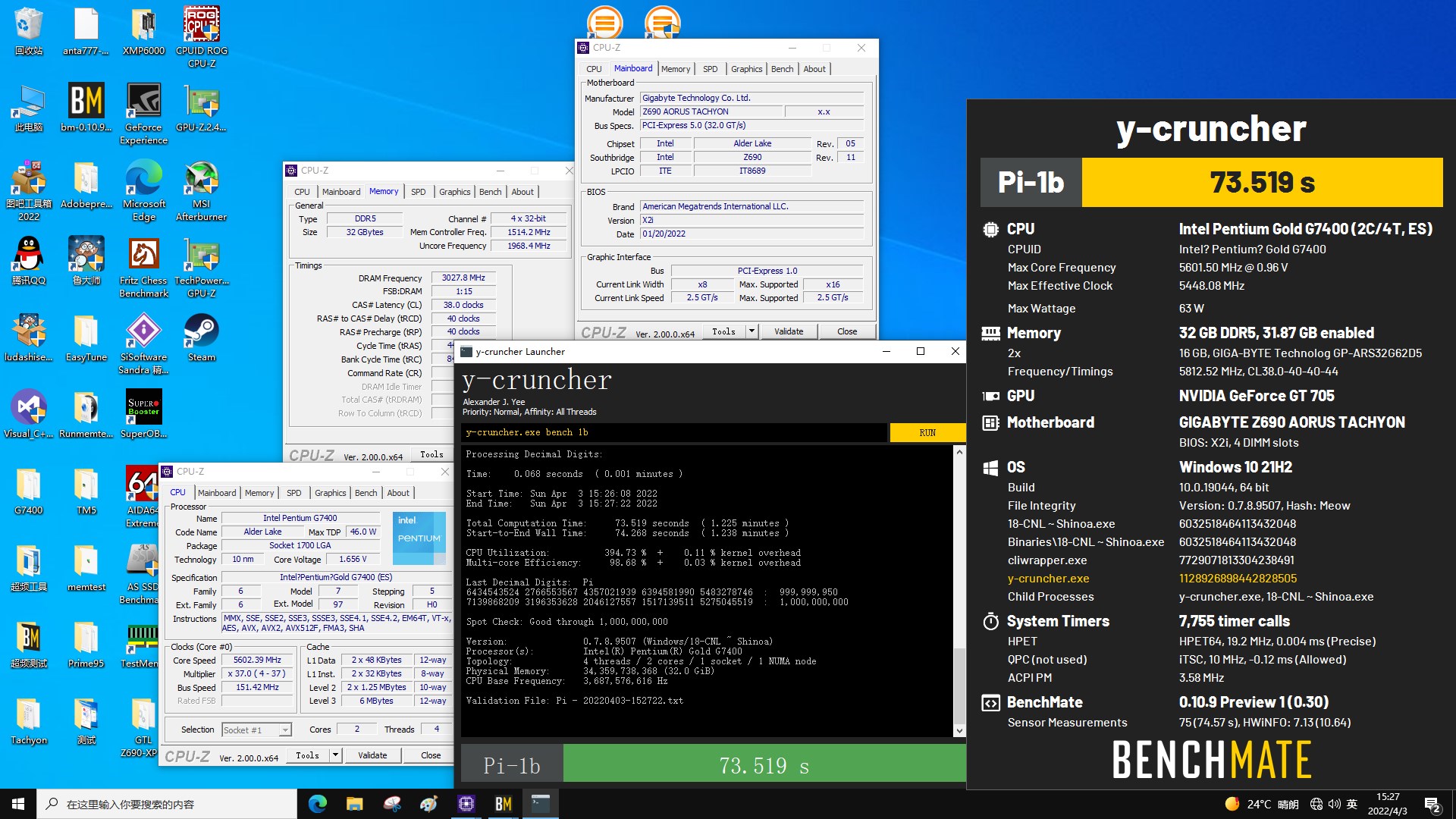Open Edge from the taskbar
Screen dimensions: 1456x819
[318, 804]
